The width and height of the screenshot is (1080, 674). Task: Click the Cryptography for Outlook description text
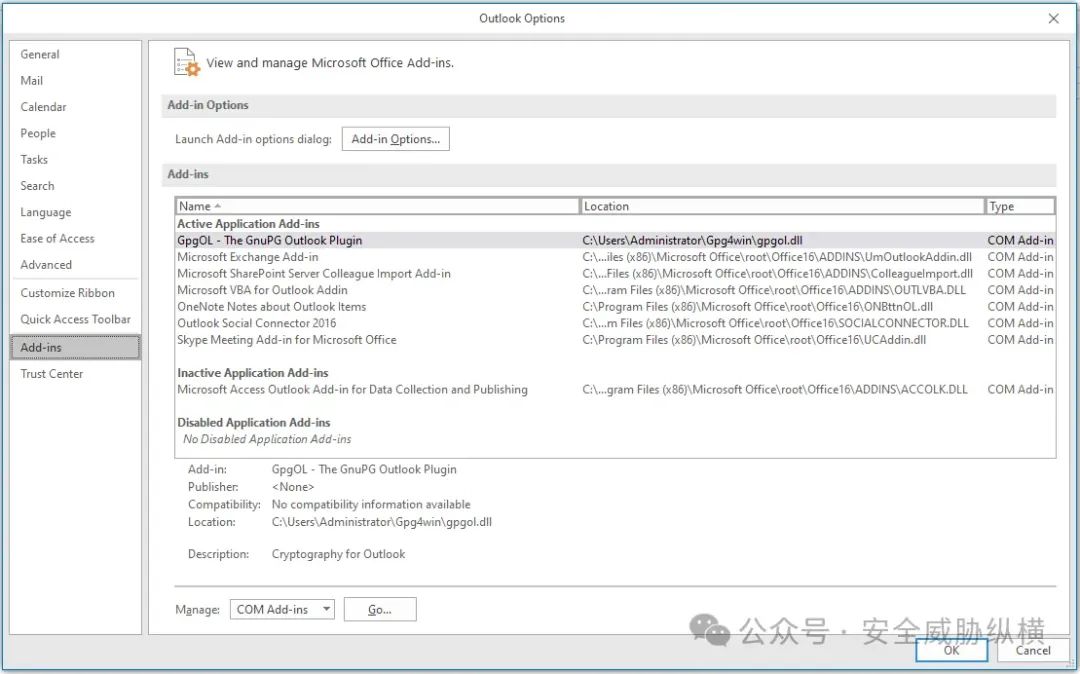click(338, 554)
